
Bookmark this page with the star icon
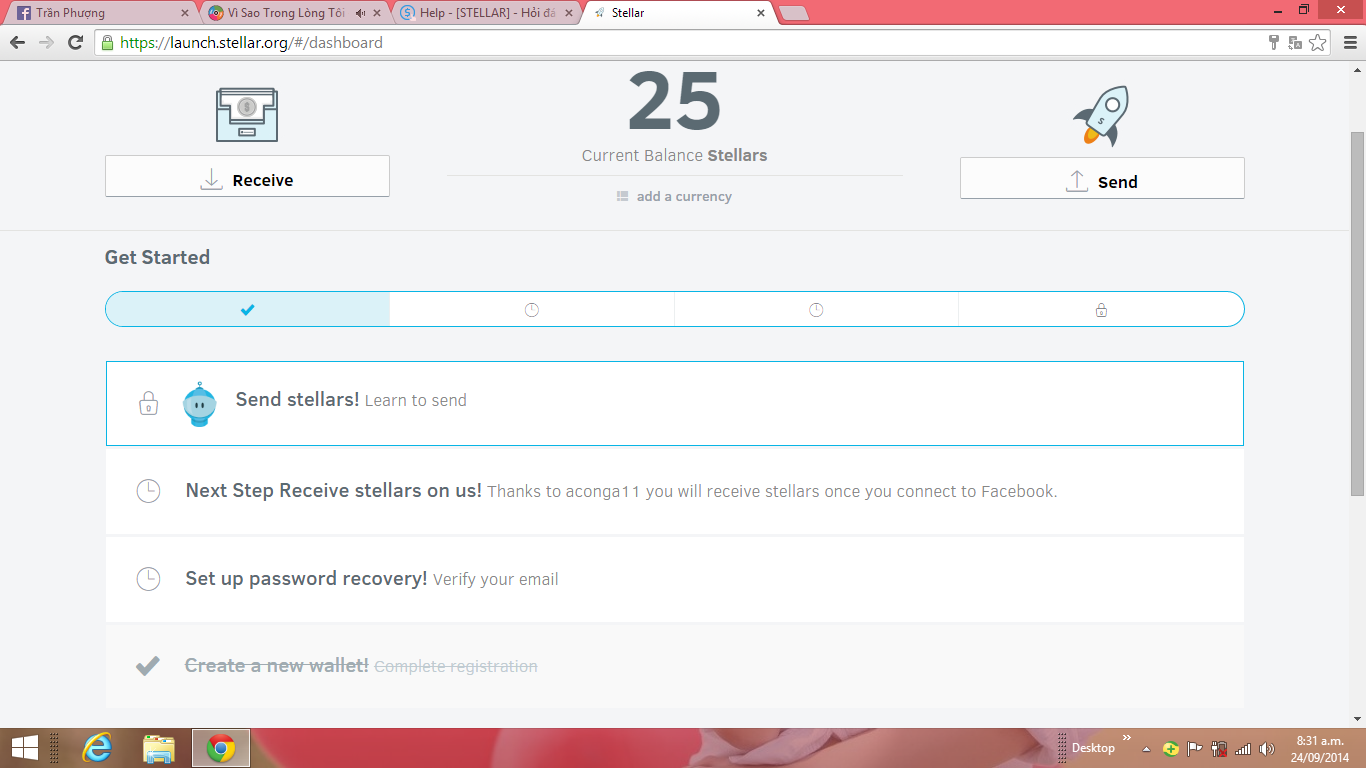pos(1318,42)
